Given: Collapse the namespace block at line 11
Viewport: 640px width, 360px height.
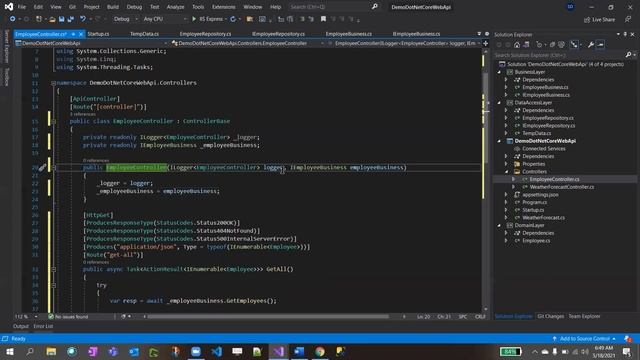Looking at the screenshot, I should (x=53, y=83).
